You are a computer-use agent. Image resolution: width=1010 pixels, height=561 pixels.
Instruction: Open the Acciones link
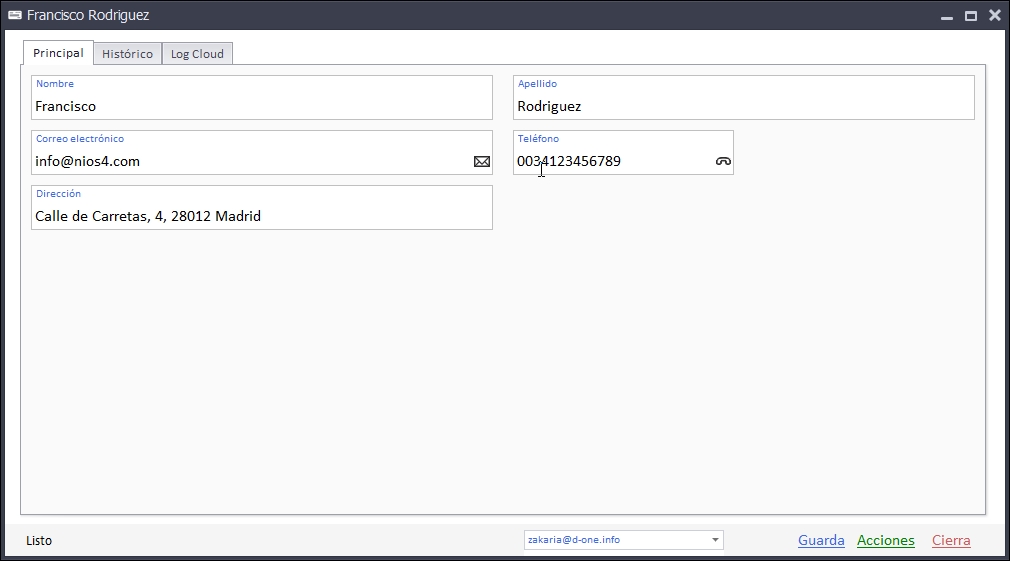point(885,540)
